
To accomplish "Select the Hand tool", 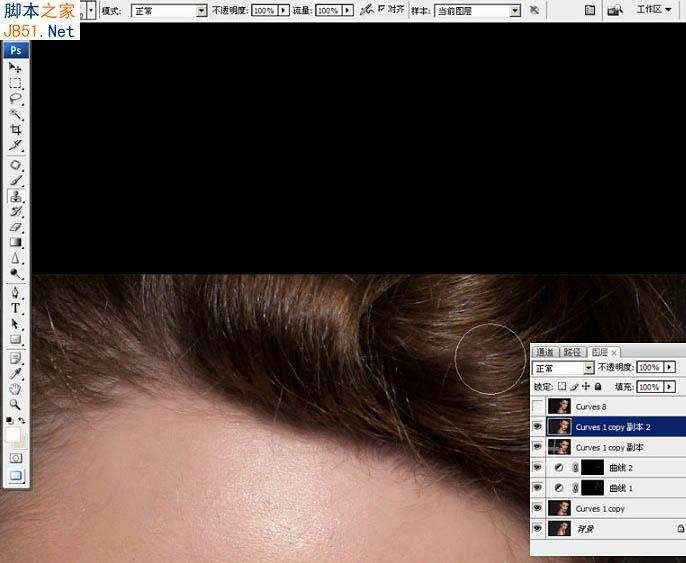I will 15,389.
